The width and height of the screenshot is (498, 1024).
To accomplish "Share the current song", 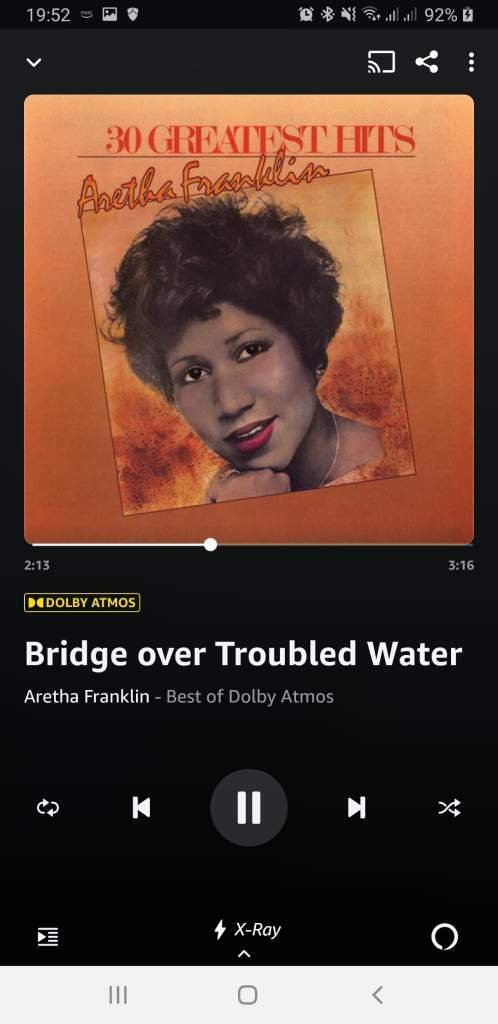I will (x=427, y=62).
